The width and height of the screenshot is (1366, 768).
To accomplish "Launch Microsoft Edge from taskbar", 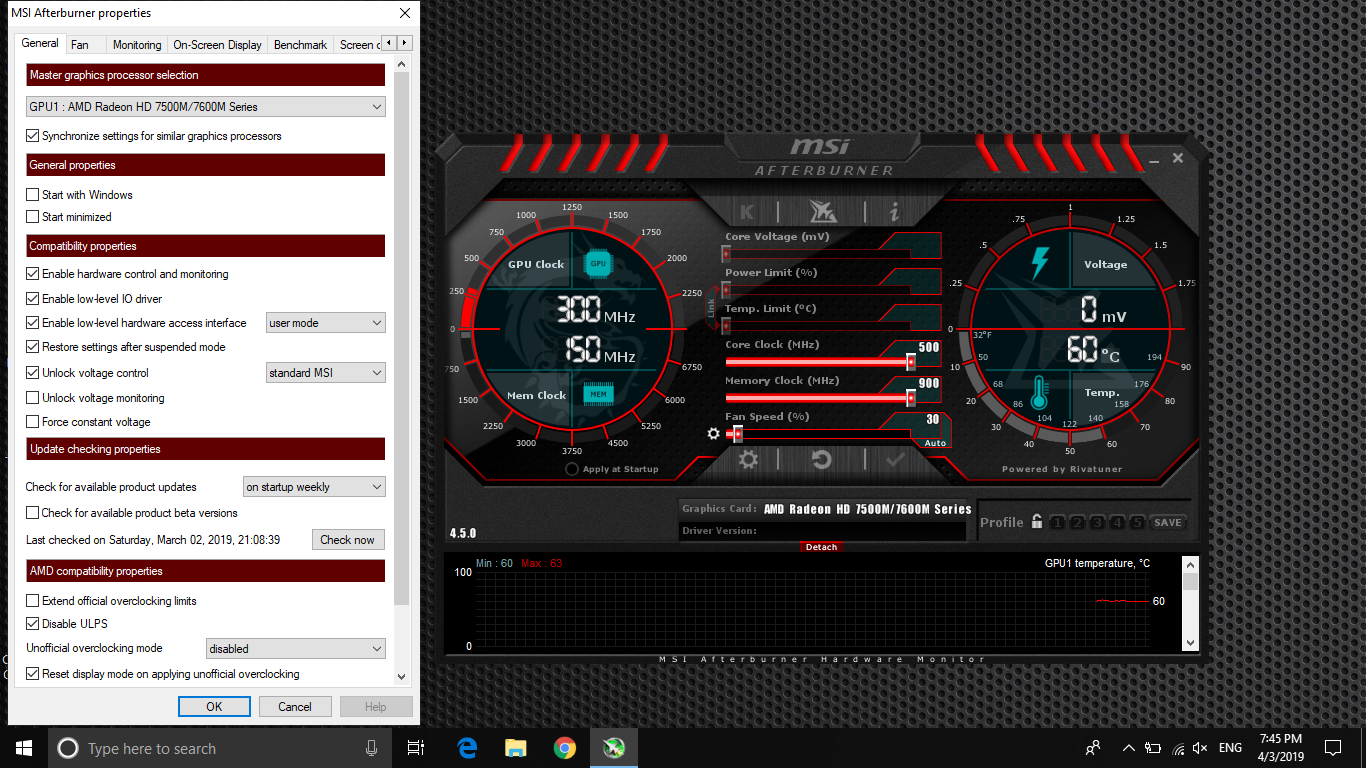I will [x=467, y=748].
